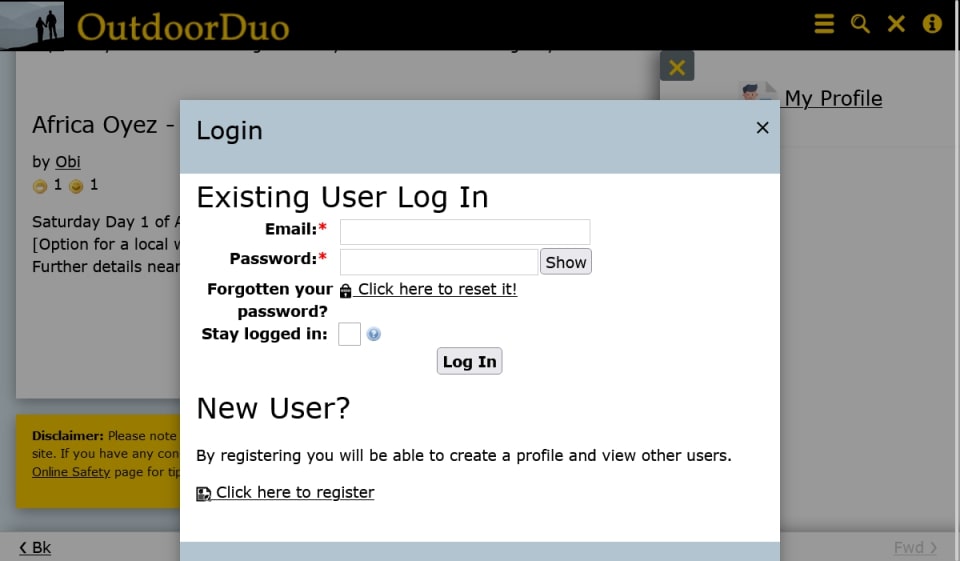Click the register icon before the register link
960x561 pixels.
tap(203, 494)
